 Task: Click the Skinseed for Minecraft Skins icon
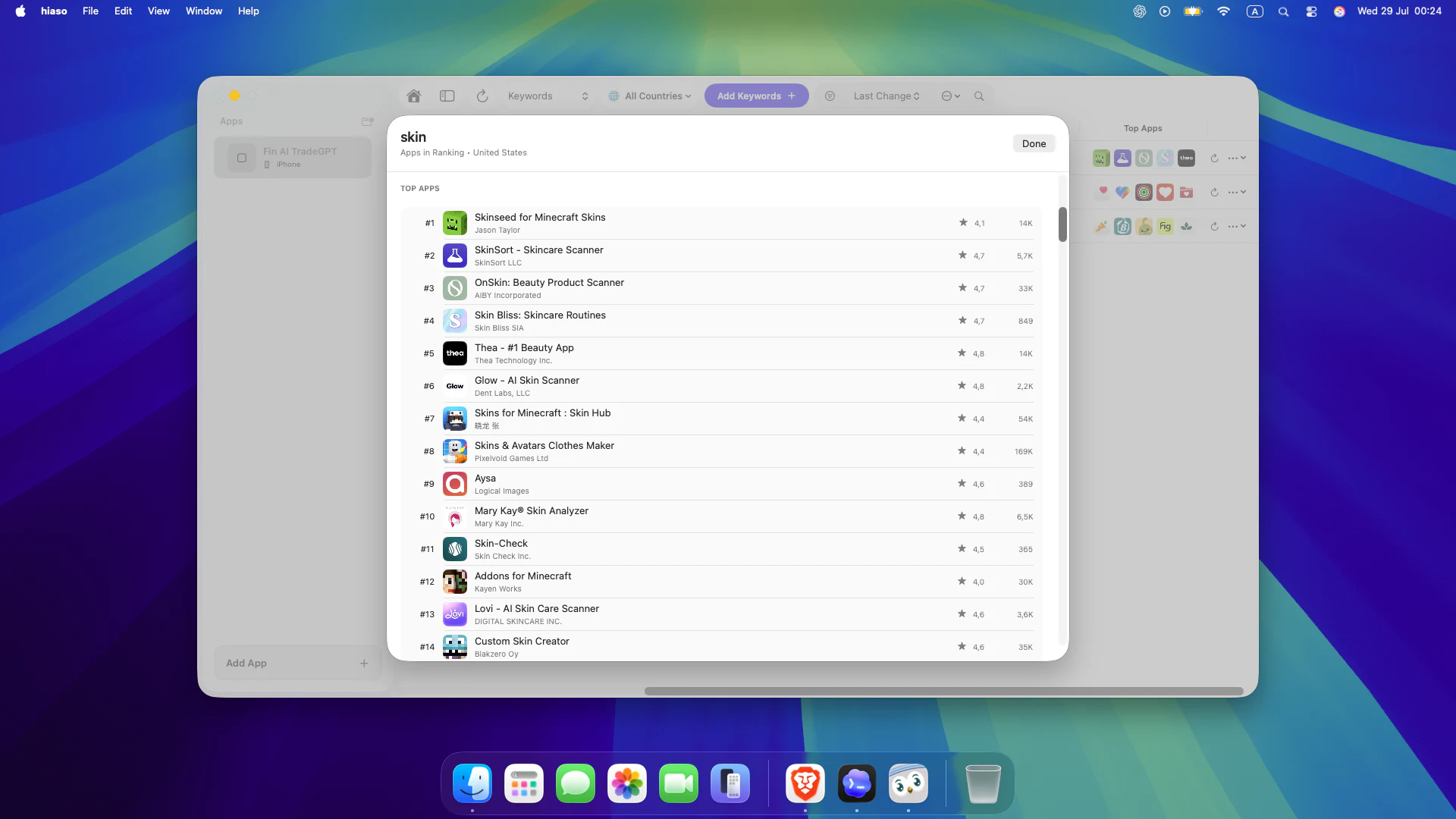pyautogui.click(x=455, y=224)
